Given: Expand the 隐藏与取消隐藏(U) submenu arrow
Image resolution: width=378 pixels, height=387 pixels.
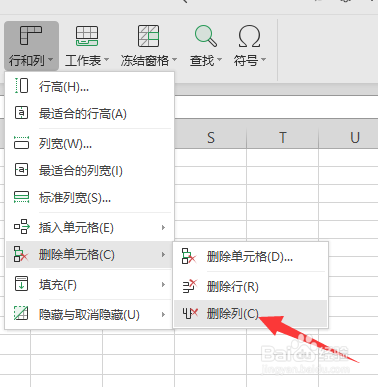Looking at the screenshot, I should [163, 314].
